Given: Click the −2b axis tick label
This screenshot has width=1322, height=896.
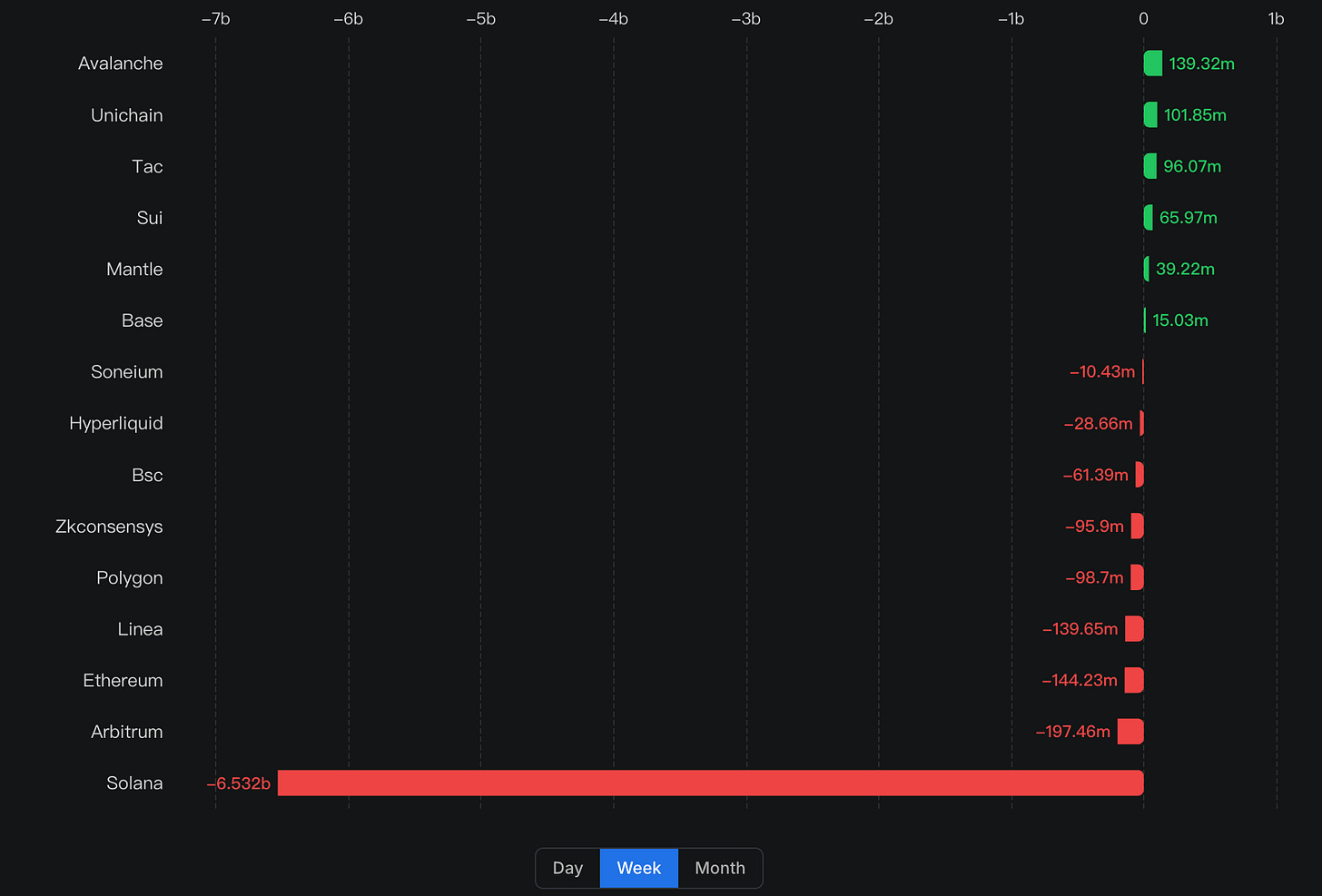Looking at the screenshot, I should [879, 19].
